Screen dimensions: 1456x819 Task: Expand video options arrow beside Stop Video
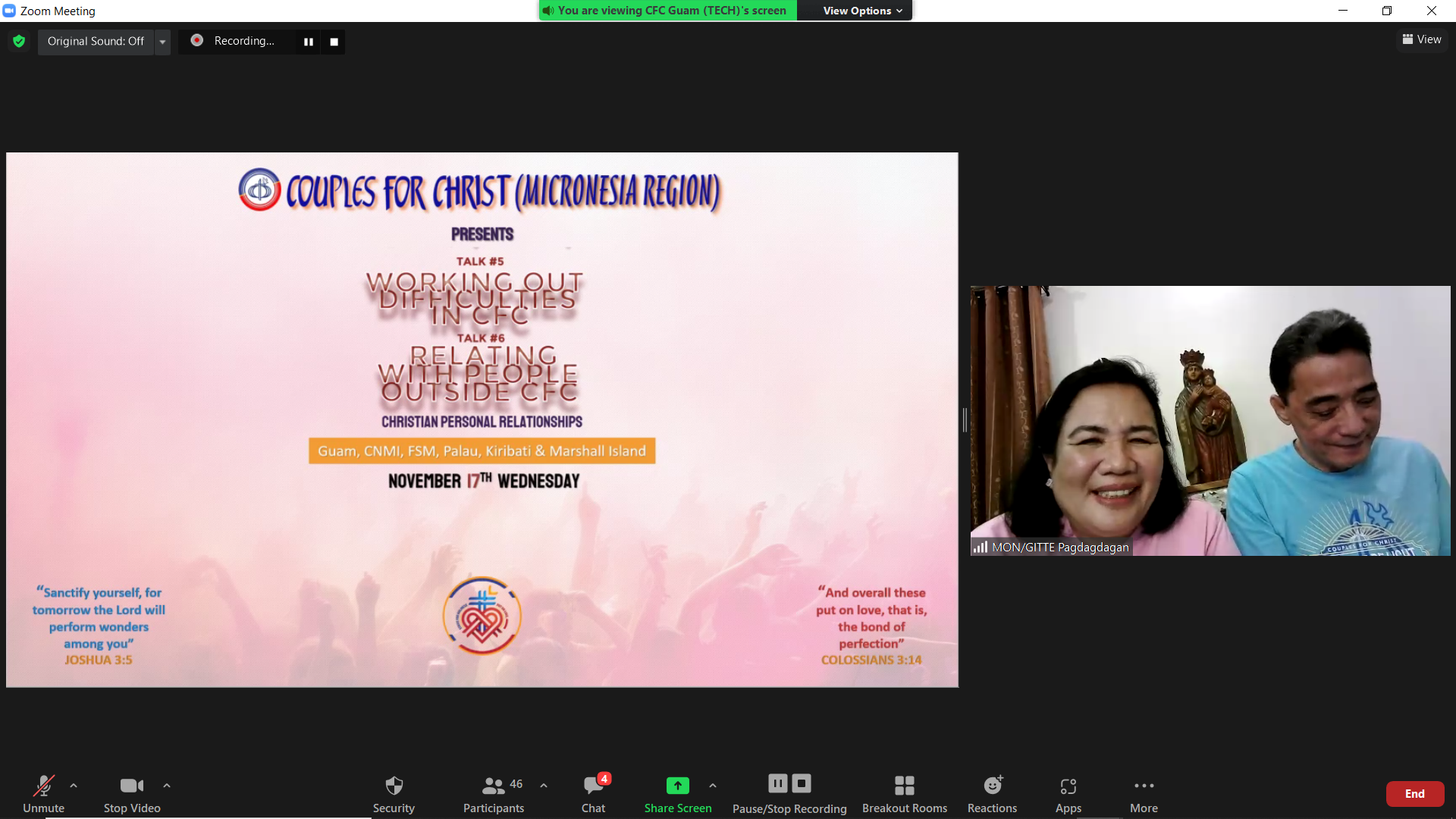point(167,786)
